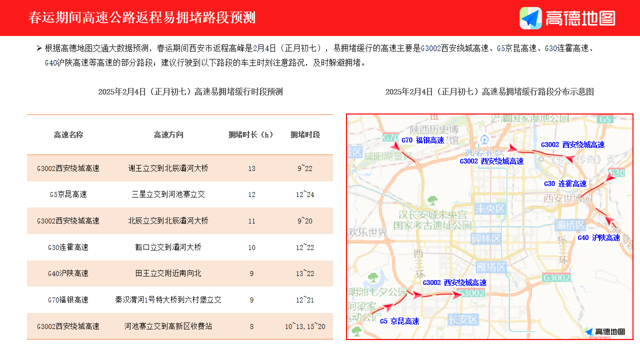This screenshot has height=360, width=640.
Task: Select G3002西安绕城高速 in the 13-hour row
Action: 68,168
